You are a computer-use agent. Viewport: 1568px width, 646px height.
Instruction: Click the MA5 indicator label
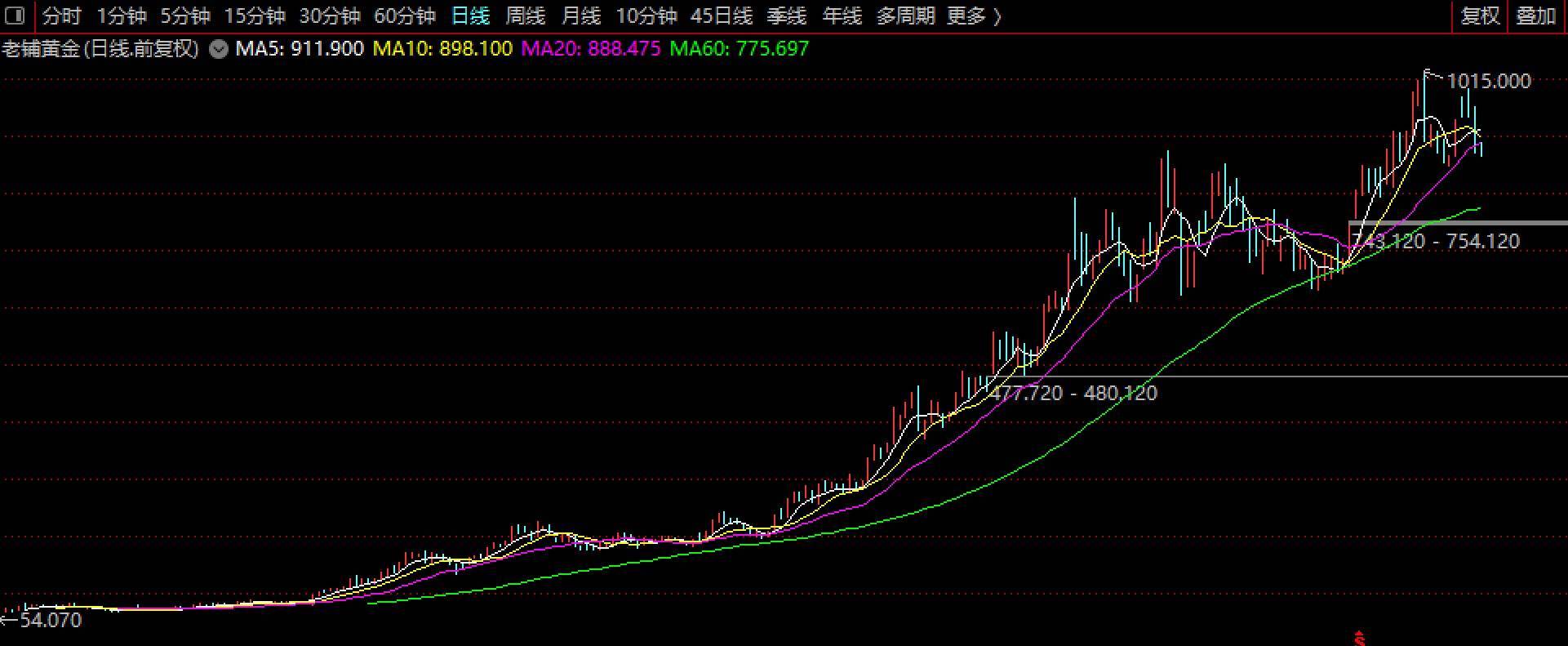point(299,49)
